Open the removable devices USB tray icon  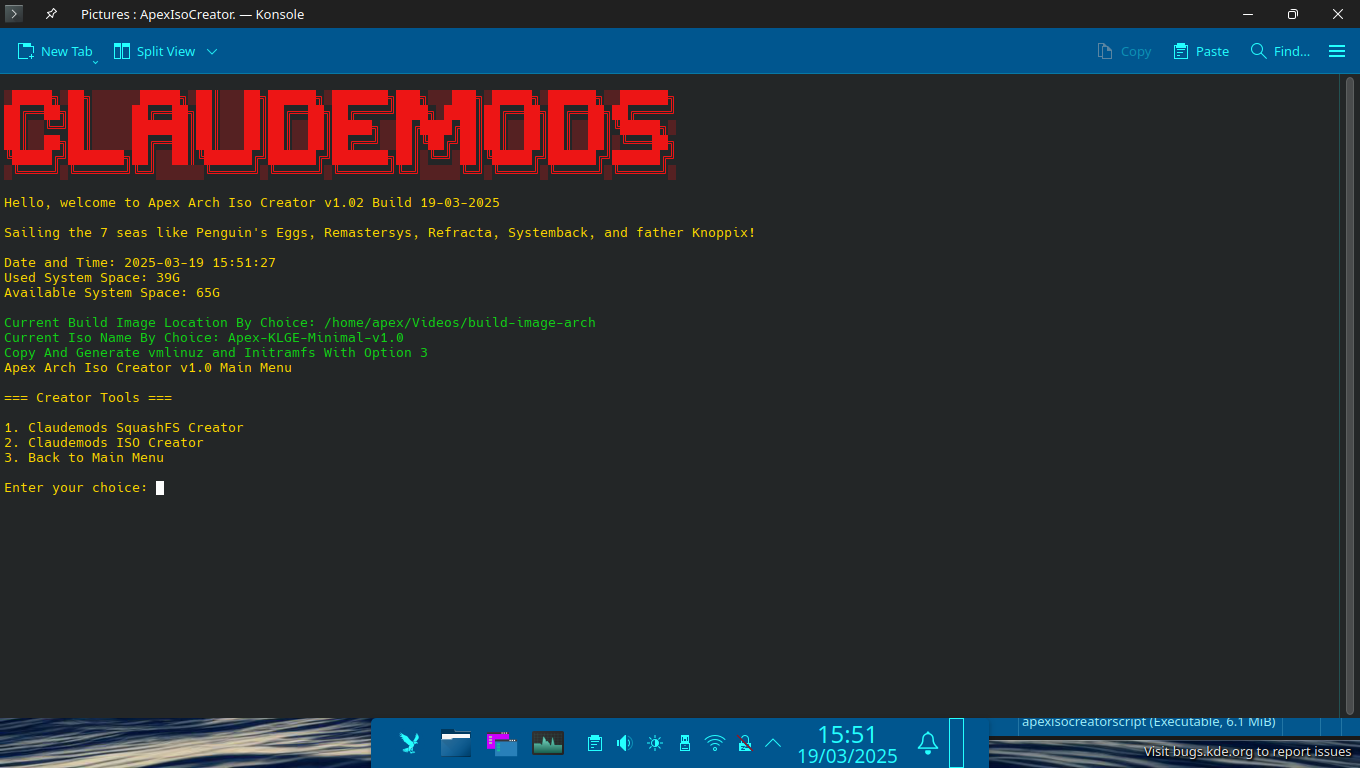(685, 743)
